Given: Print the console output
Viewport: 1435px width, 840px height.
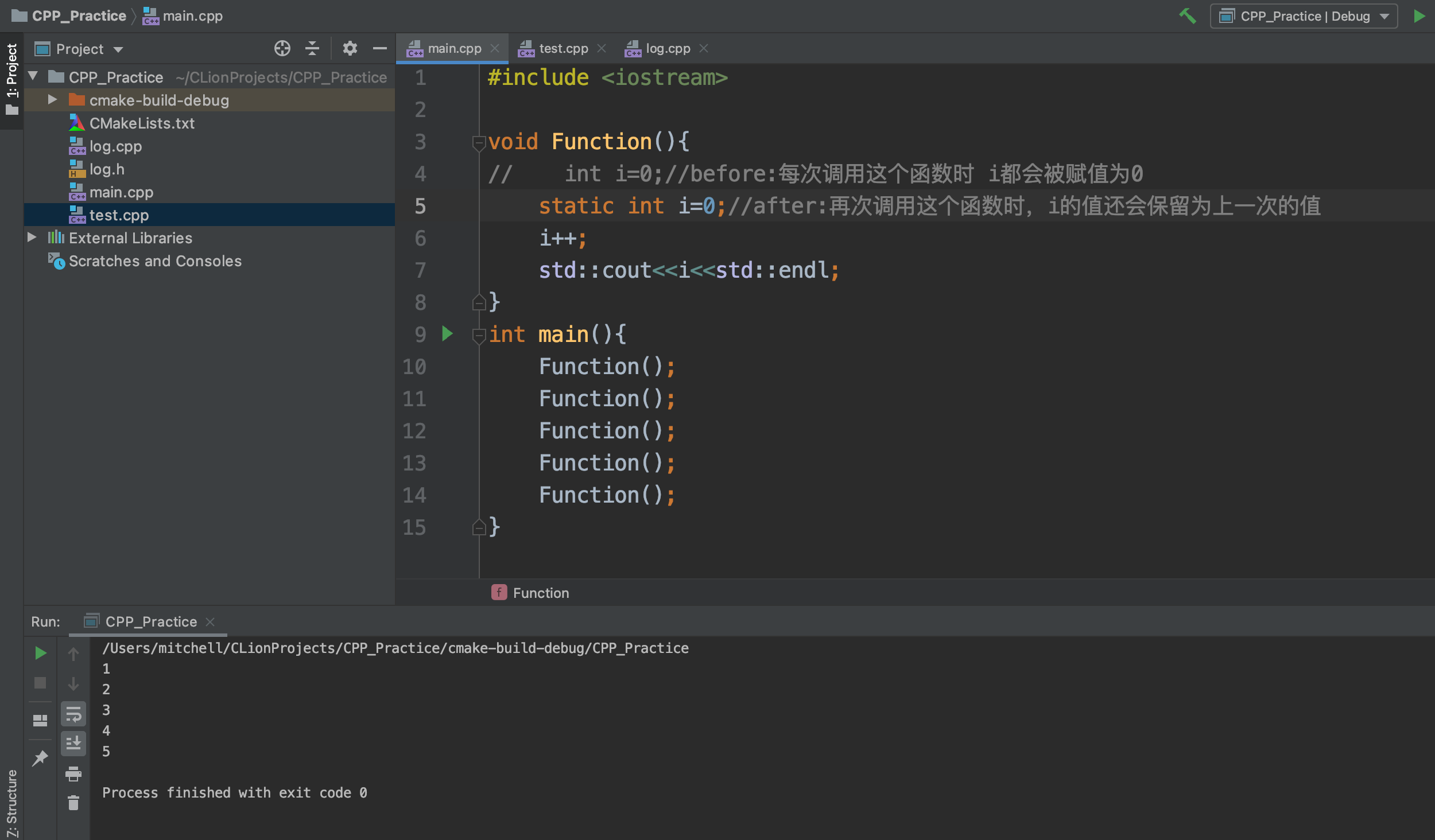Looking at the screenshot, I should 73,773.
